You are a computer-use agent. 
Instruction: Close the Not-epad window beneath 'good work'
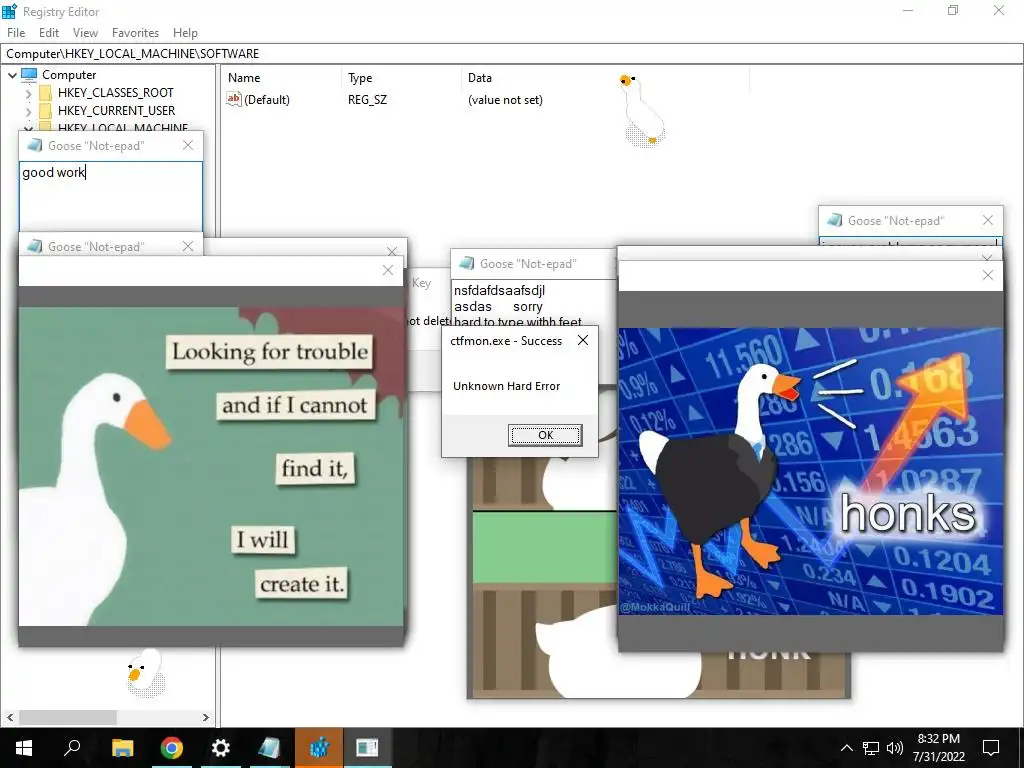coord(188,246)
